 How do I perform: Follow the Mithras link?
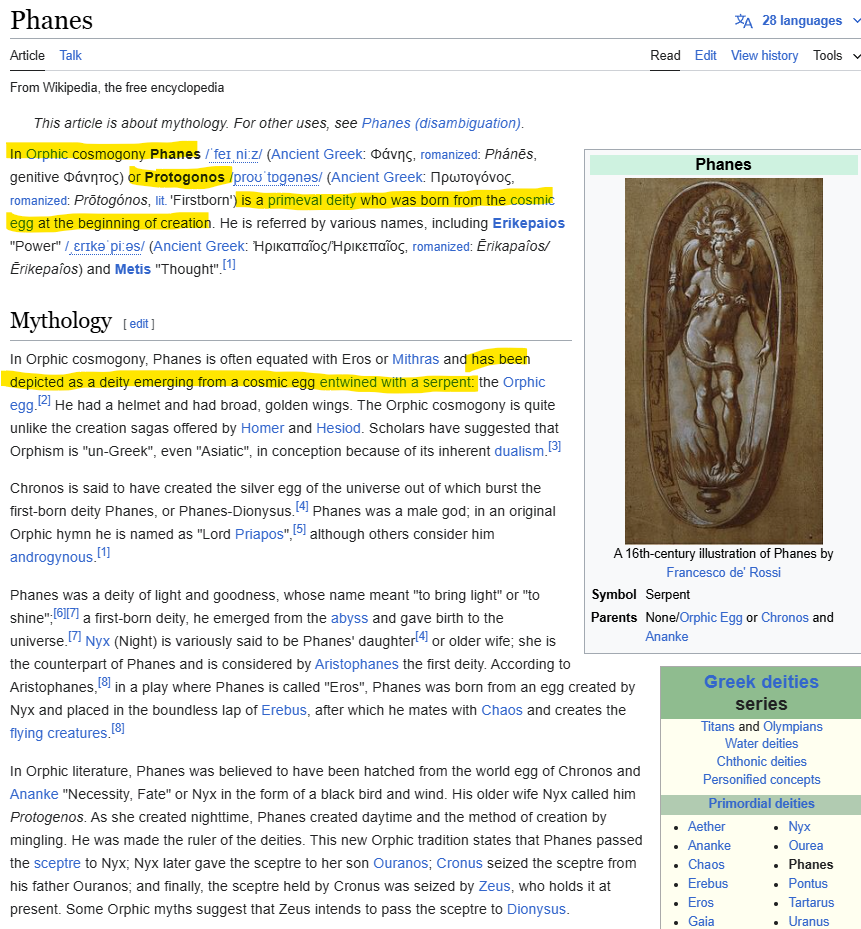coord(415,360)
